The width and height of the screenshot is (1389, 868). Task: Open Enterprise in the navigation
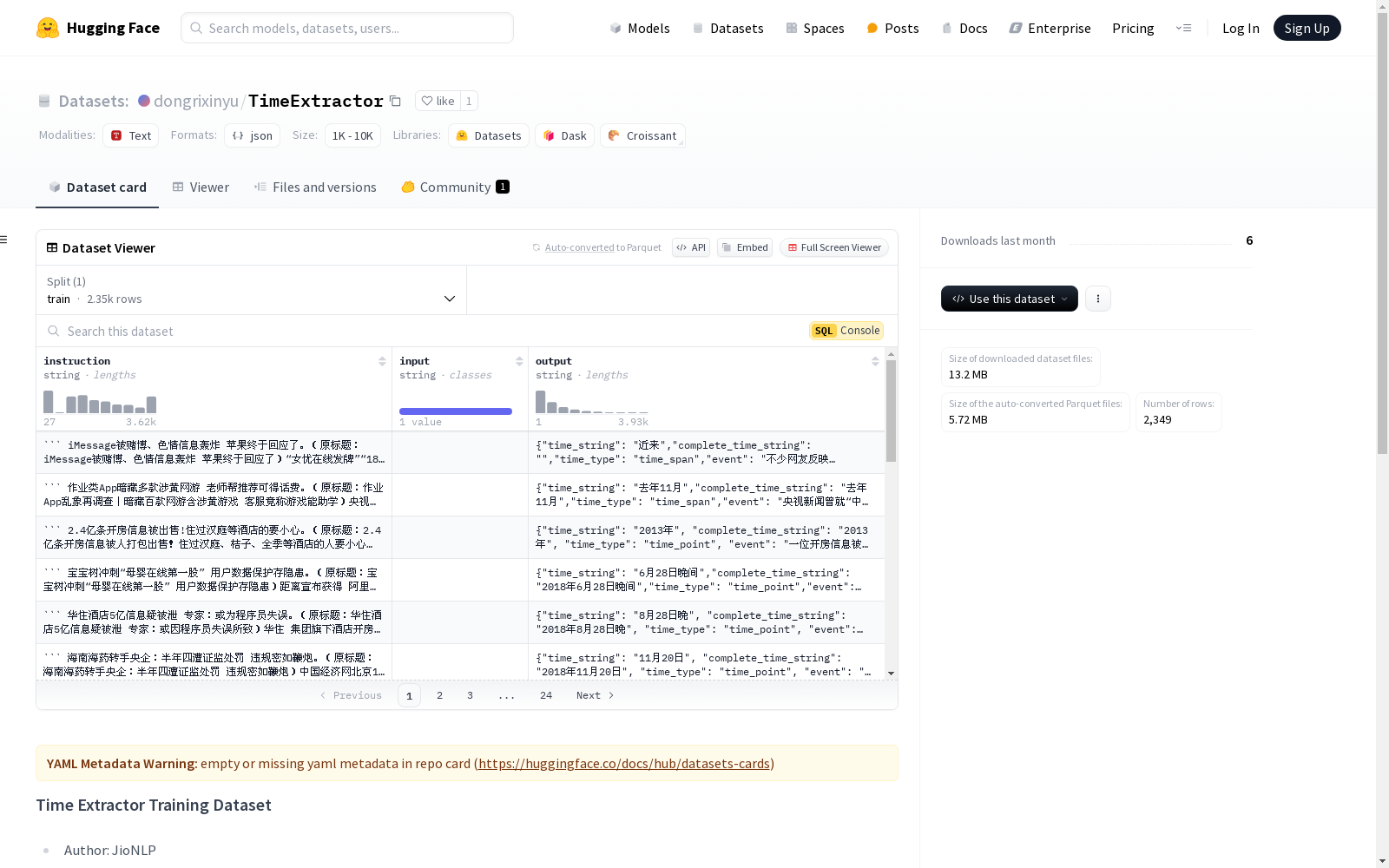pyautogui.click(x=1050, y=28)
